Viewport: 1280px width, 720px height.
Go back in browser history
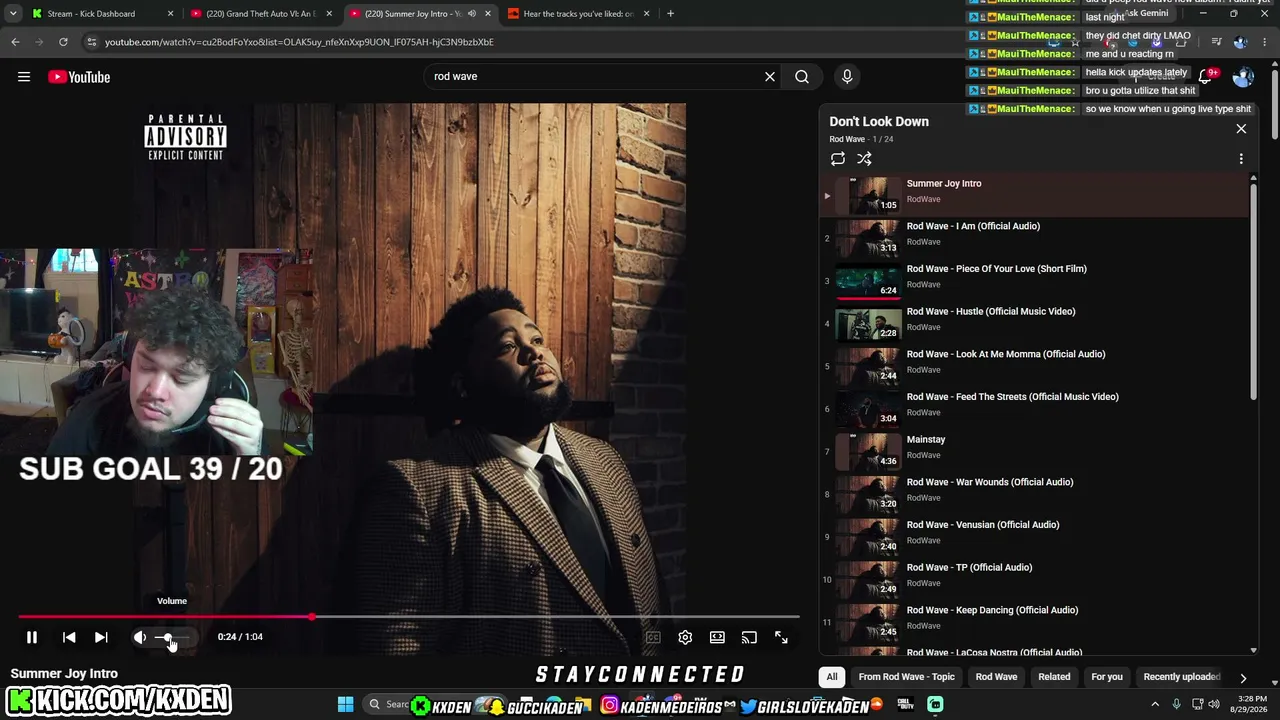[15, 42]
